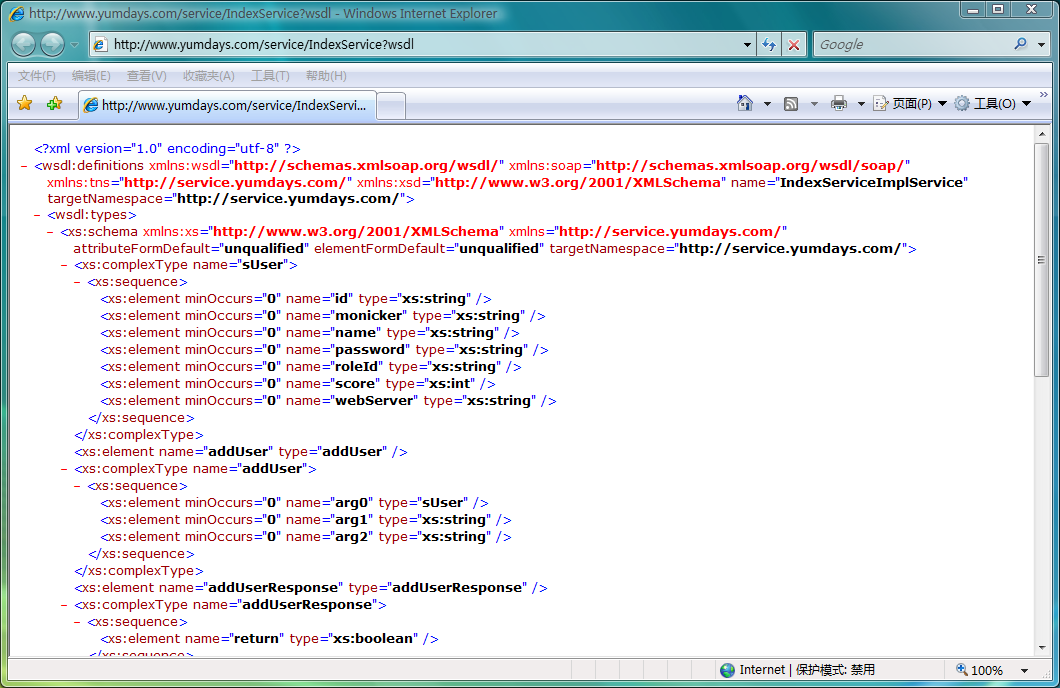Click the search magnifier icon

(x=1021, y=44)
